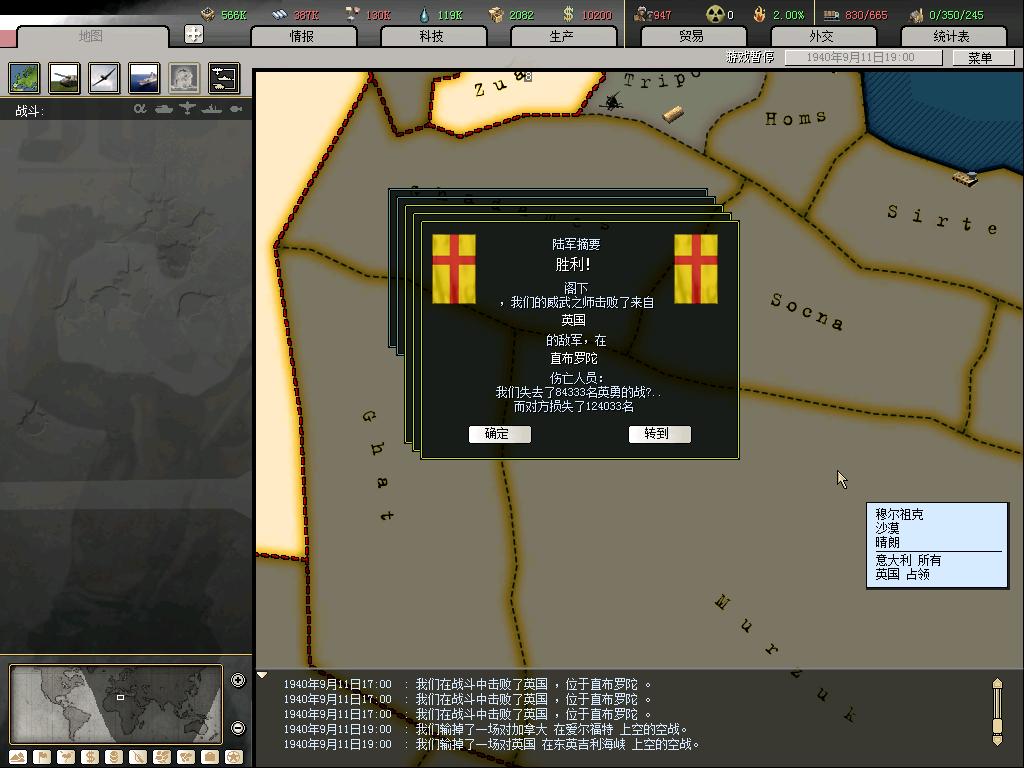Image resolution: width=1024 pixels, height=768 pixels.
Task: Click the money dollar icon 10200
Action: [x=568, y=14]
